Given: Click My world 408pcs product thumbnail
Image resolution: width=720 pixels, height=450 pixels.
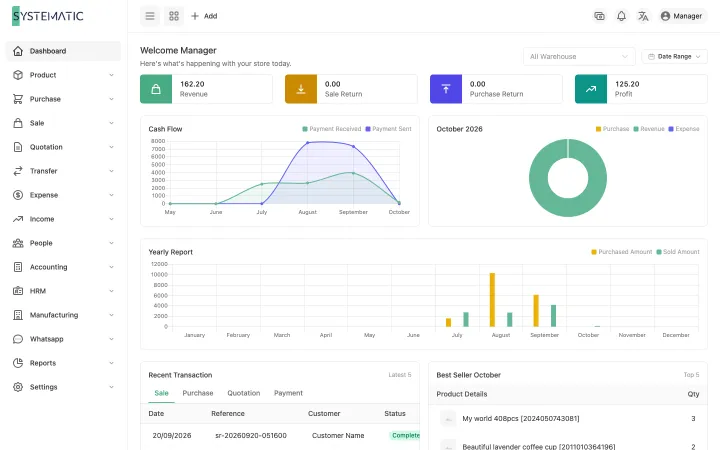Looking at the screenshot, I should pos(448,419).
